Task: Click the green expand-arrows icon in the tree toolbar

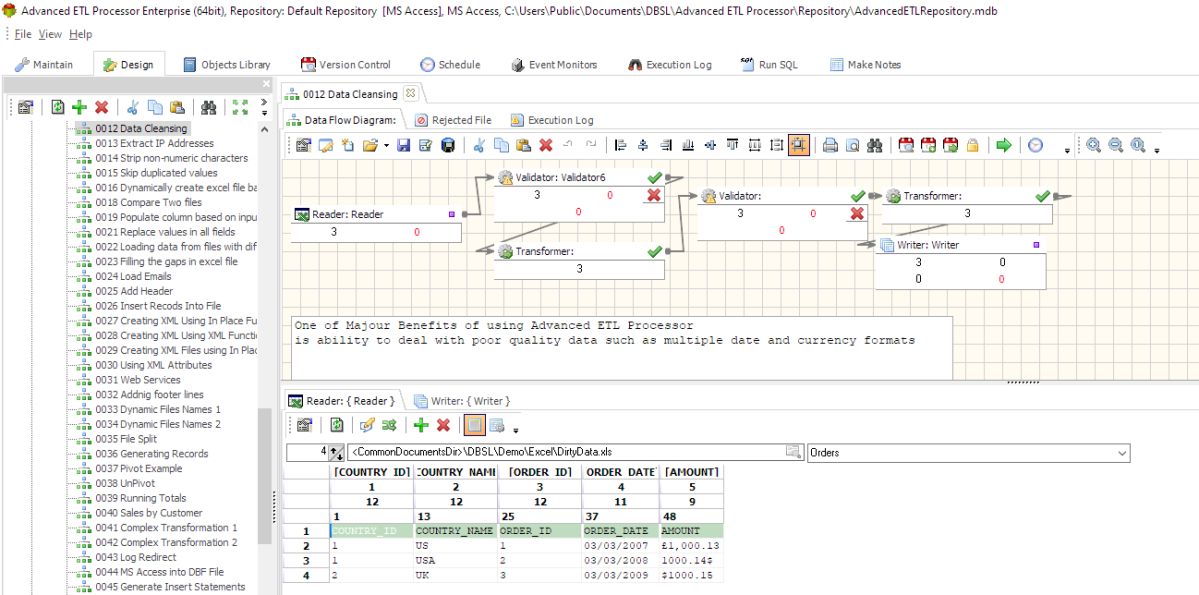Action: point(240,107)
